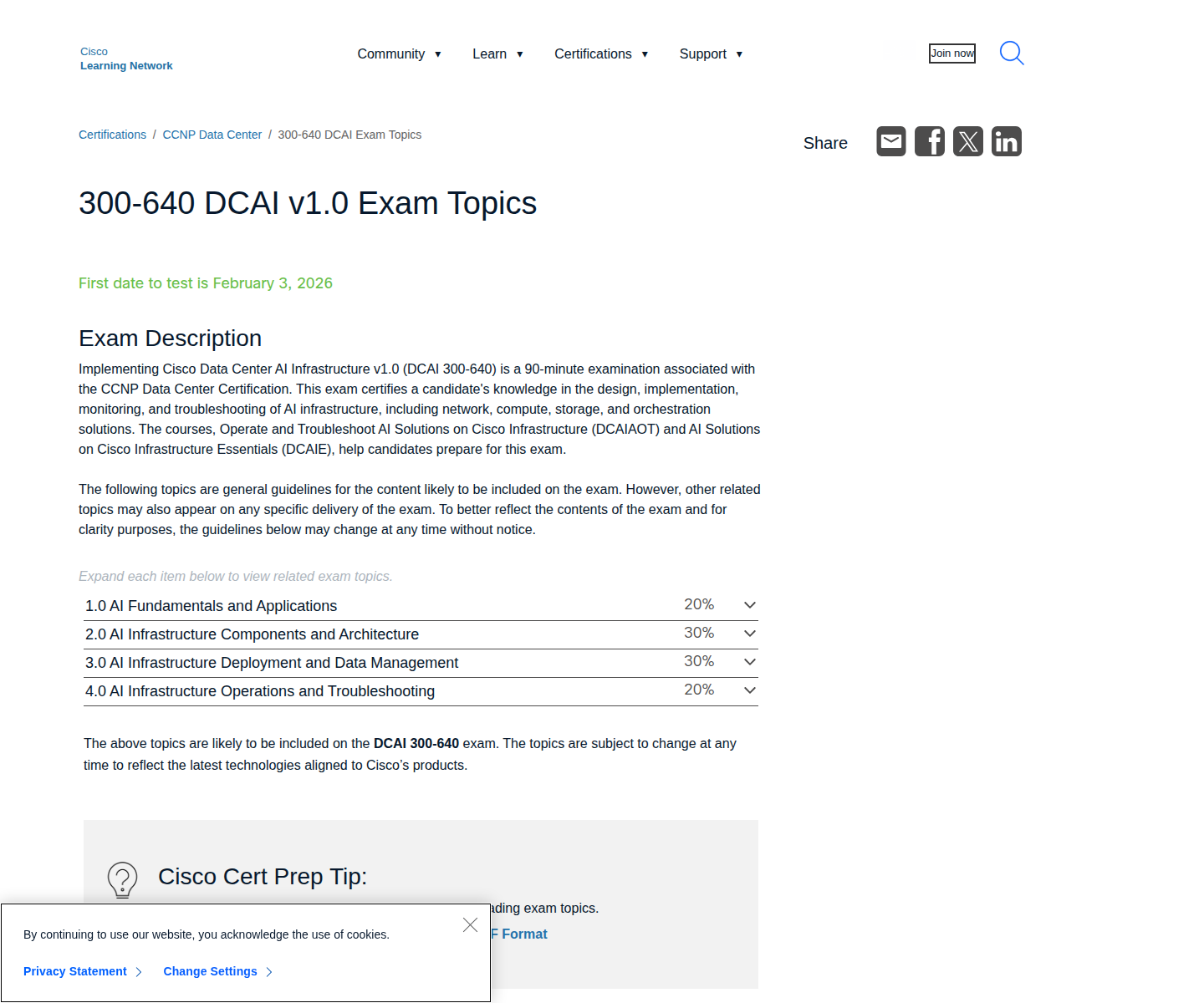
Task: Open the Support menu
Action: [x=711, y=53]
